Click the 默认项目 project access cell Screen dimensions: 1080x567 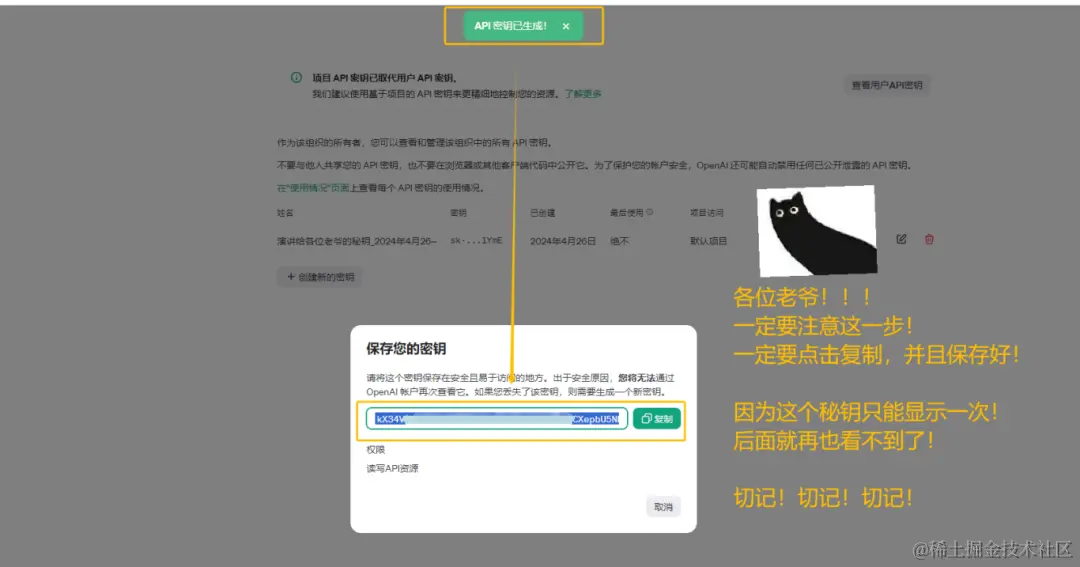pos(708,241)
